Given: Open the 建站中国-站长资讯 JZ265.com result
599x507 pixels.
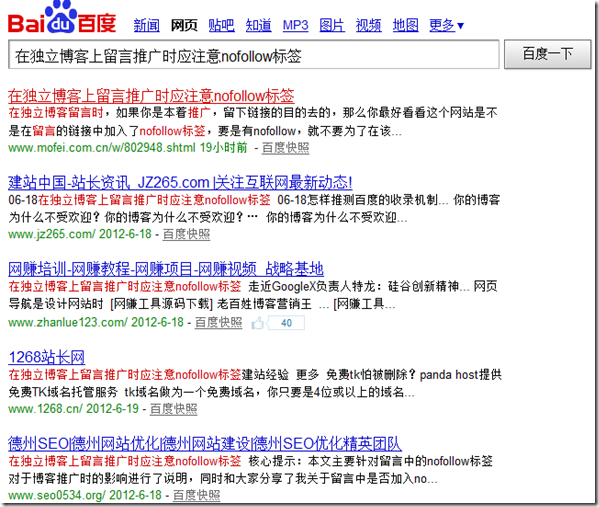Looking at the screenshot, I should (180, 182).
